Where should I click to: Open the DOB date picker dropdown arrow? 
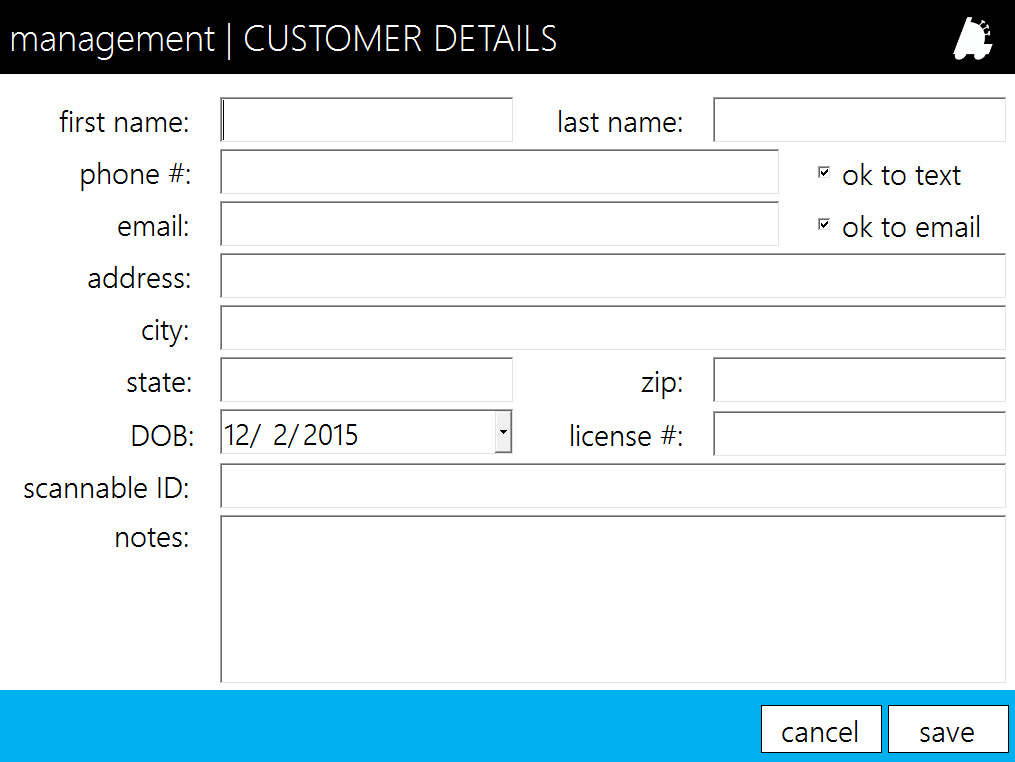(x=503, y=432)
